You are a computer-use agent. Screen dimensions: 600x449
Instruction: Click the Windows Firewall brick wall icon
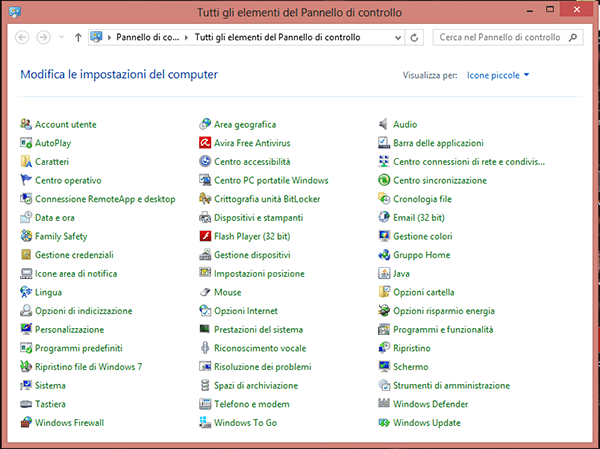point(26,423)
